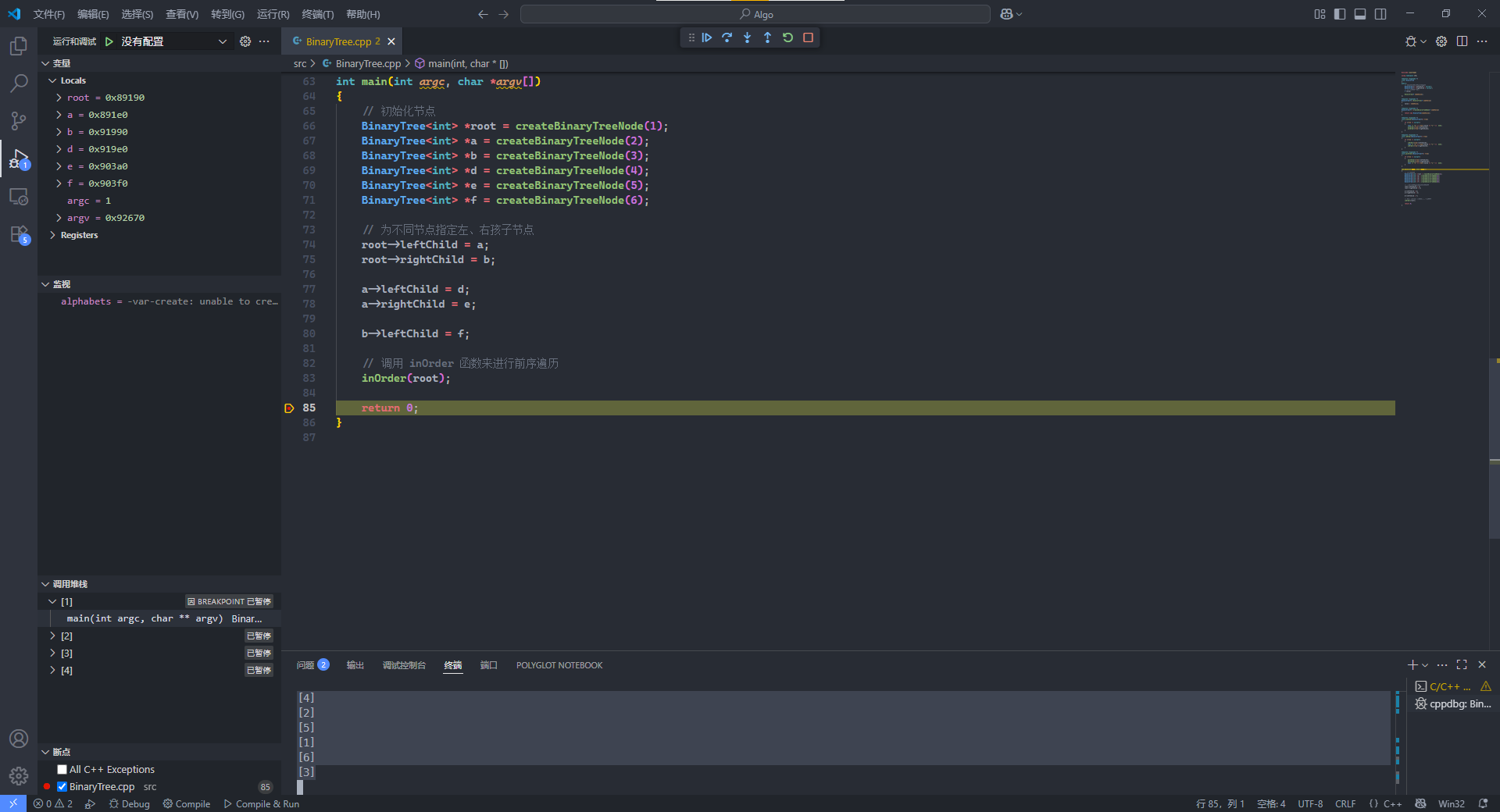Viewport: 1500px width, 812px height.
Task: Click the Step Into debug icon
Action: [x=748, y=37]
